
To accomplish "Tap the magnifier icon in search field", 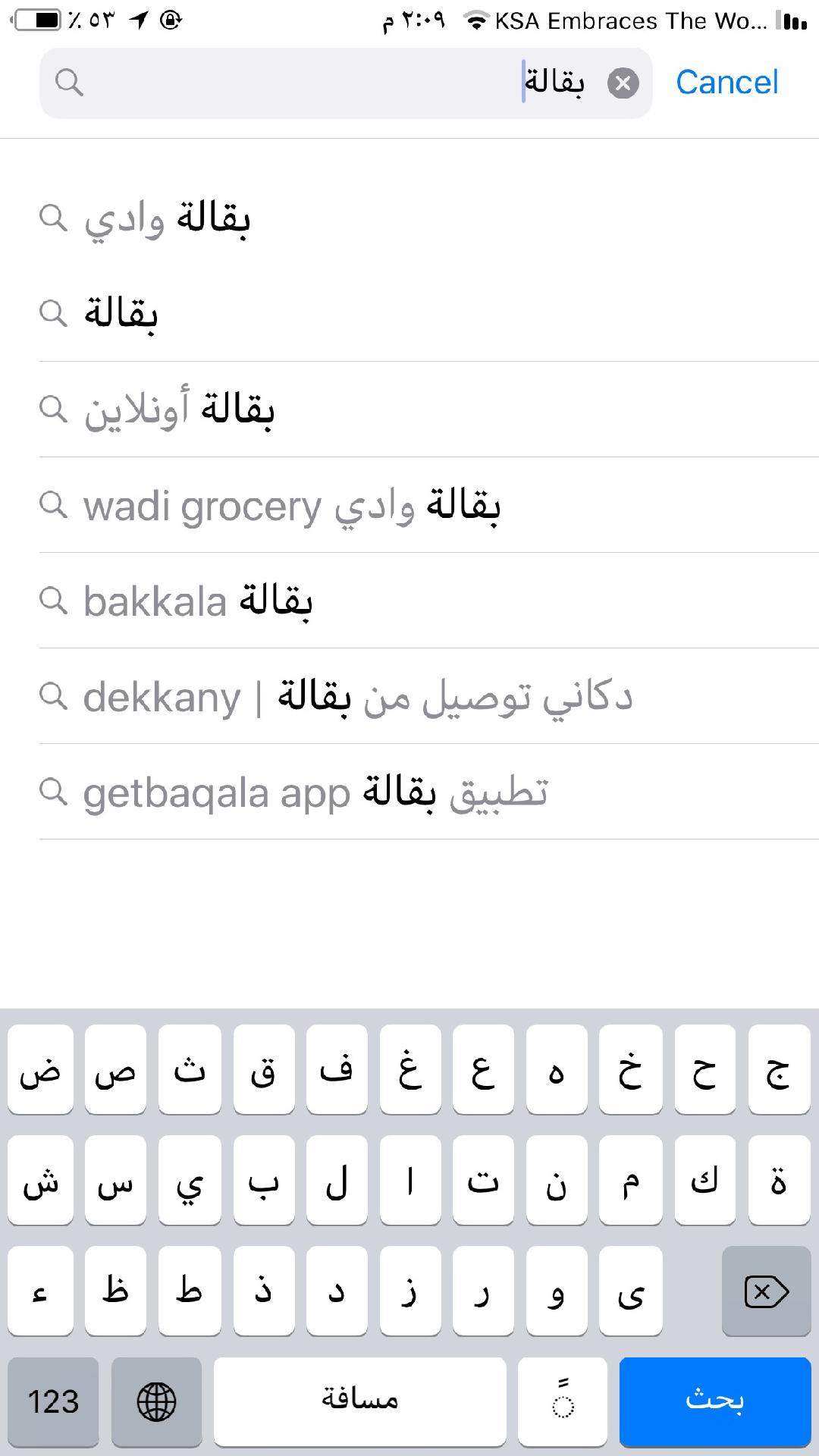I will pyautogui.click(x=69, y=83).
